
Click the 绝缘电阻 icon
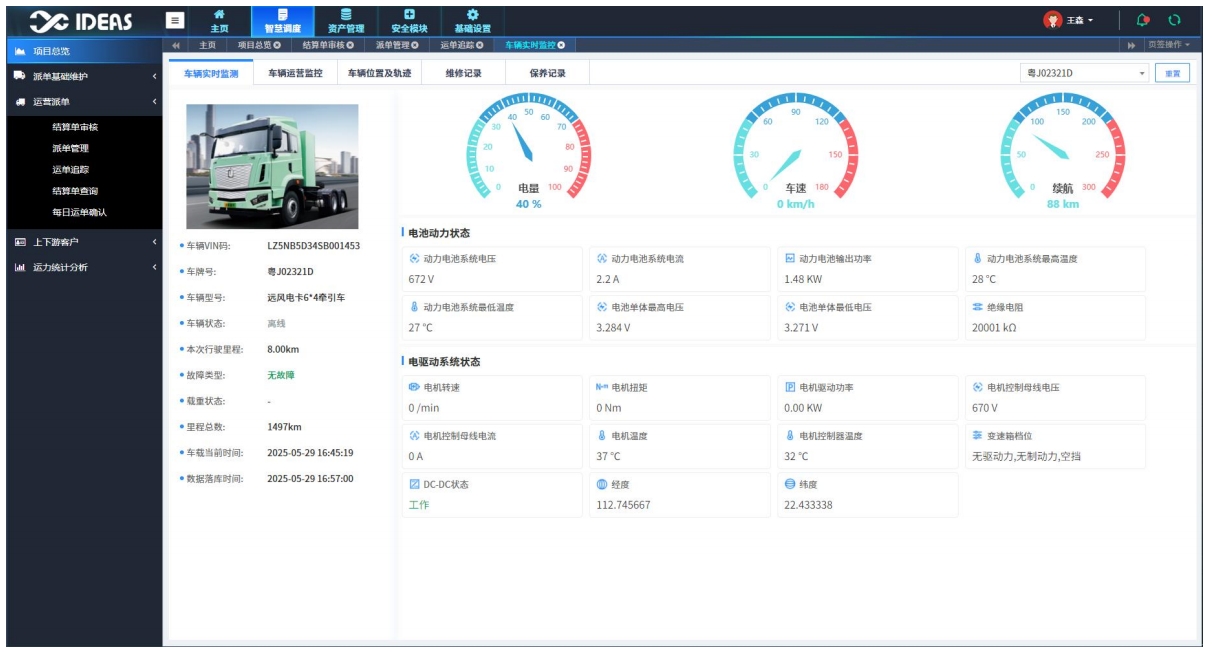[978, 307]
